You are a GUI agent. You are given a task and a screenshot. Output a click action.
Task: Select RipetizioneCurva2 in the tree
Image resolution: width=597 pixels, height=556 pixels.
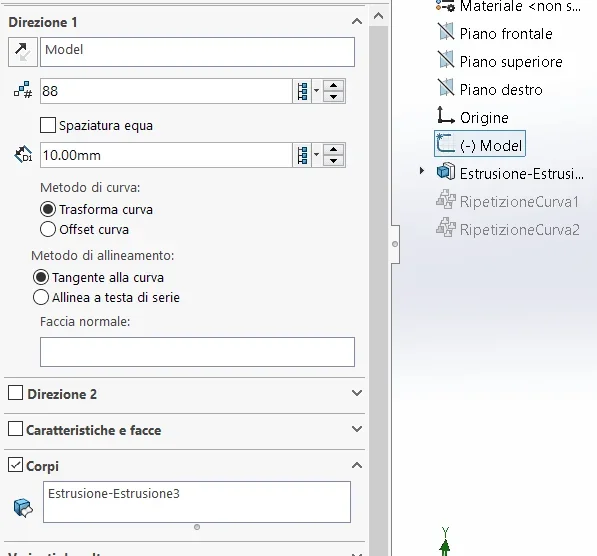[519, 230]
